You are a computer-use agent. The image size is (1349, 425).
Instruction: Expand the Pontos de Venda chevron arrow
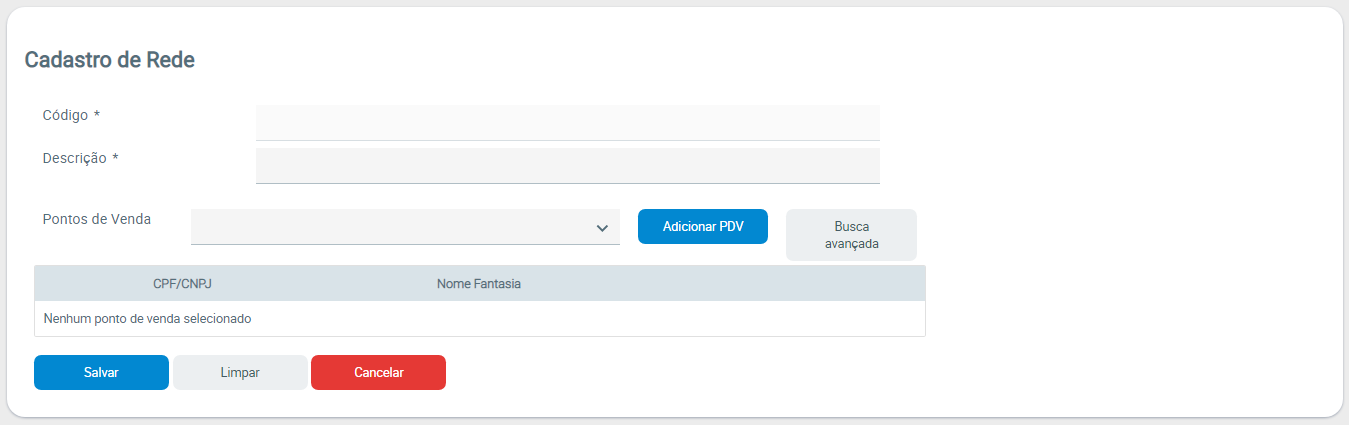click(x=602, y=228)
